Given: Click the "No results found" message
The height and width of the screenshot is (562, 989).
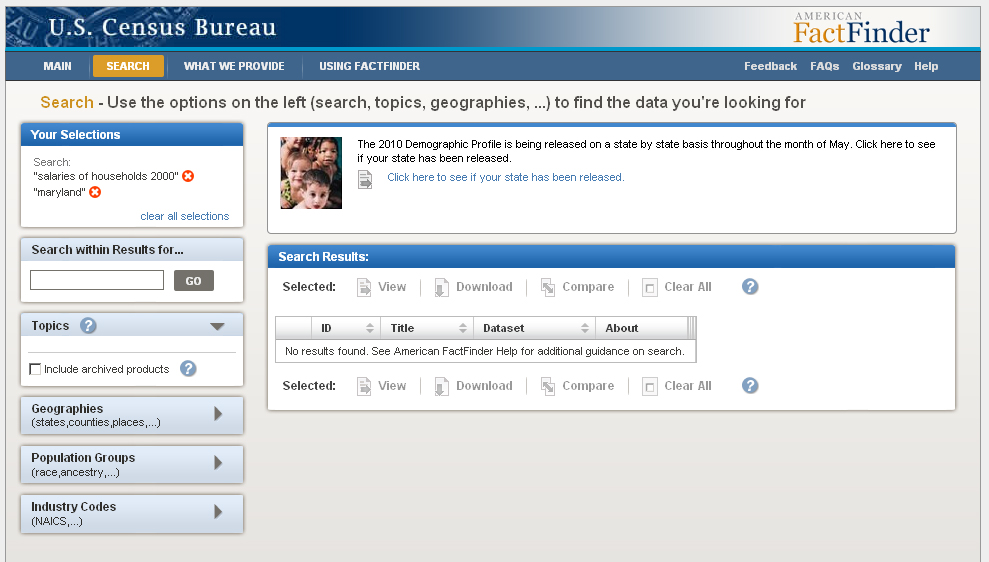Looking at the screenshot, I should [484, 351].
